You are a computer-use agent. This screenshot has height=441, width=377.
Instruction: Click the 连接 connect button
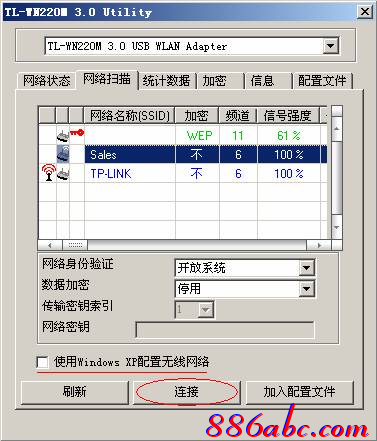pyautogui.click(x=187, y=392)
